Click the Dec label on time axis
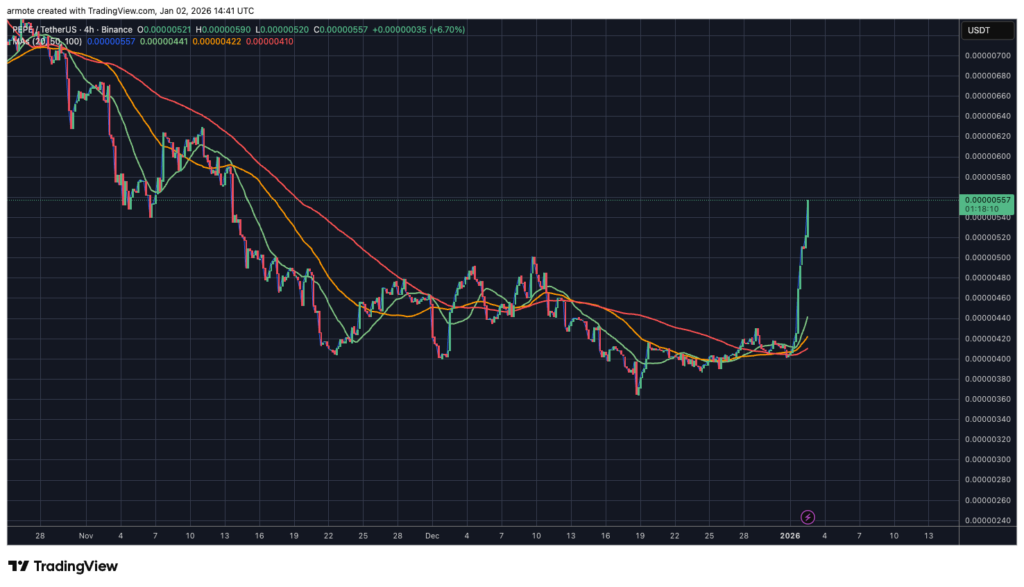 click(x=433, y=536)
